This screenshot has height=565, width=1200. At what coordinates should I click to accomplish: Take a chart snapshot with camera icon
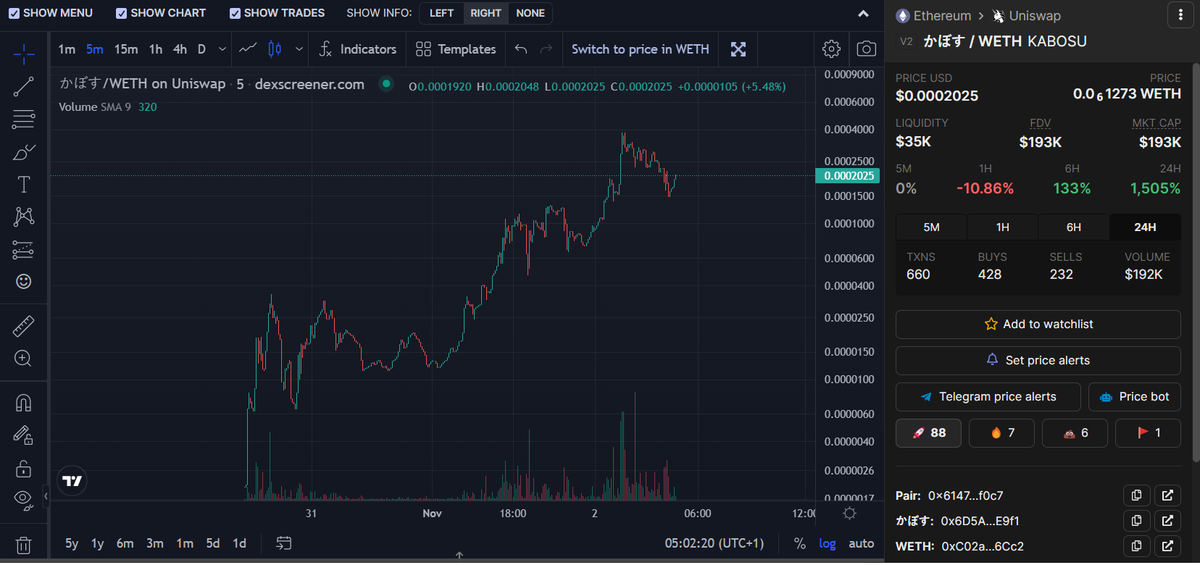tap(866, 49)
